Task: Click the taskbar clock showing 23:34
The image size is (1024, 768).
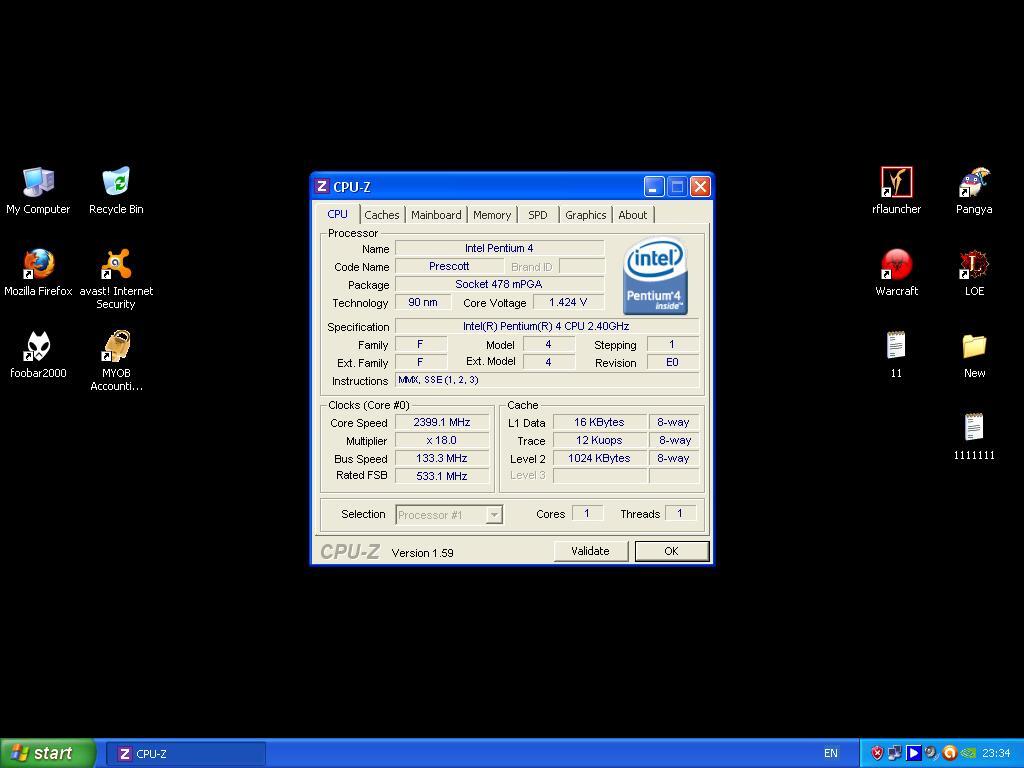Action: click(x=996, y=754)
